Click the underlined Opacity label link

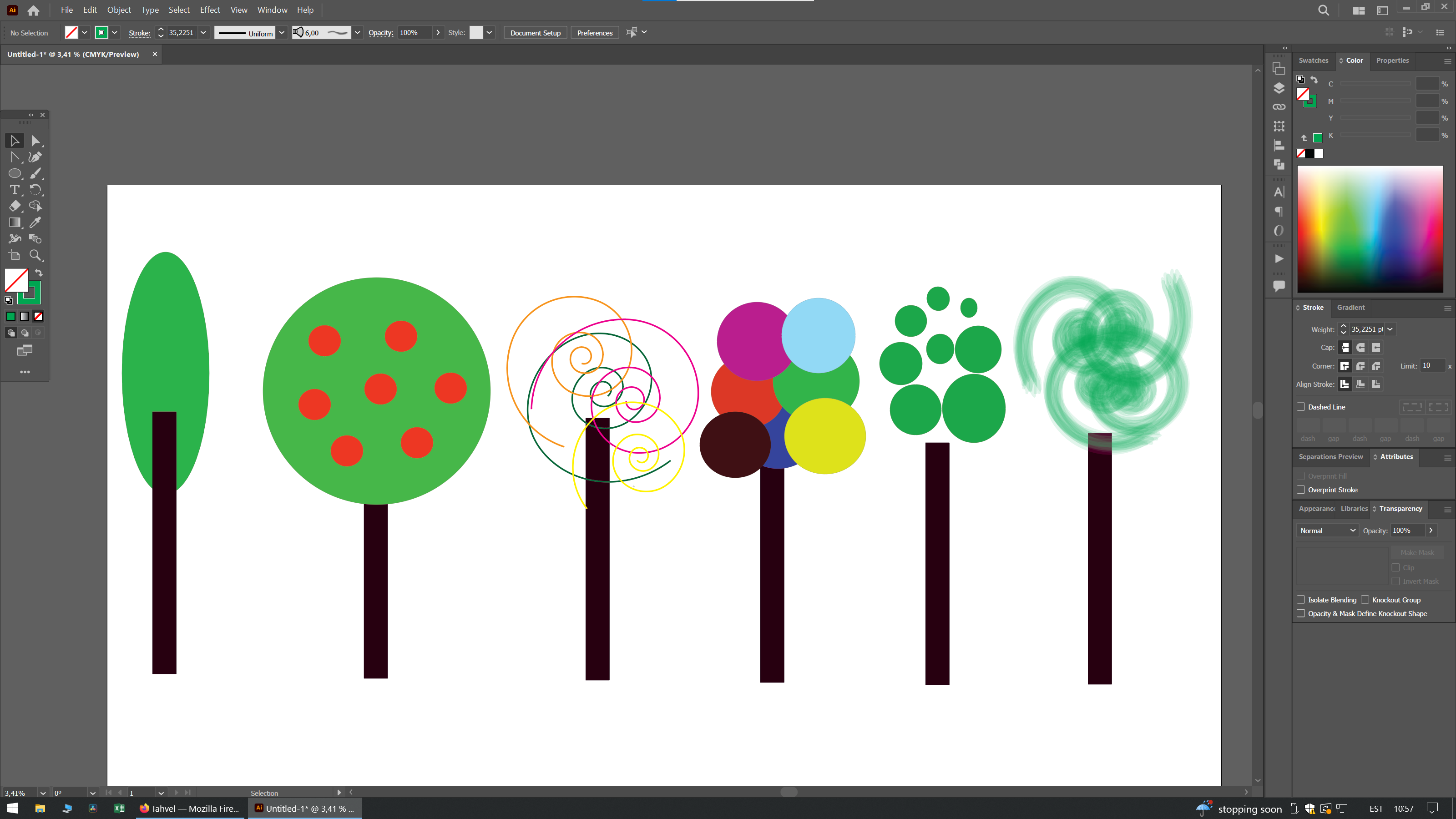pos(380,33)
